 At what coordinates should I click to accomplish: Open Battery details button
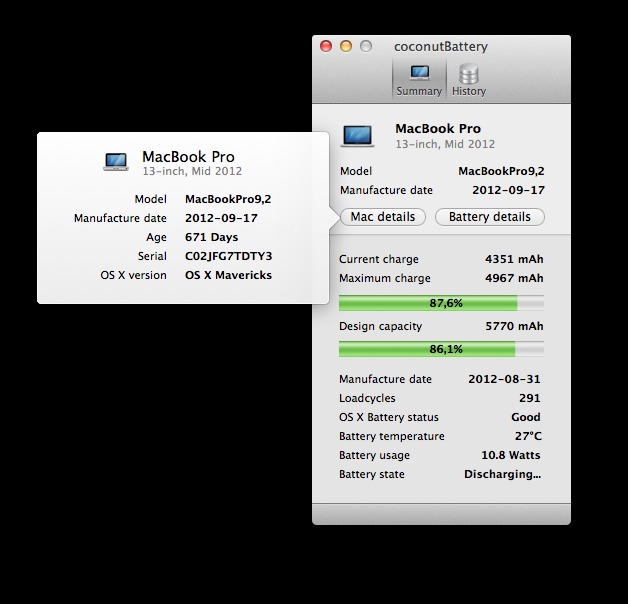point(489,217)
